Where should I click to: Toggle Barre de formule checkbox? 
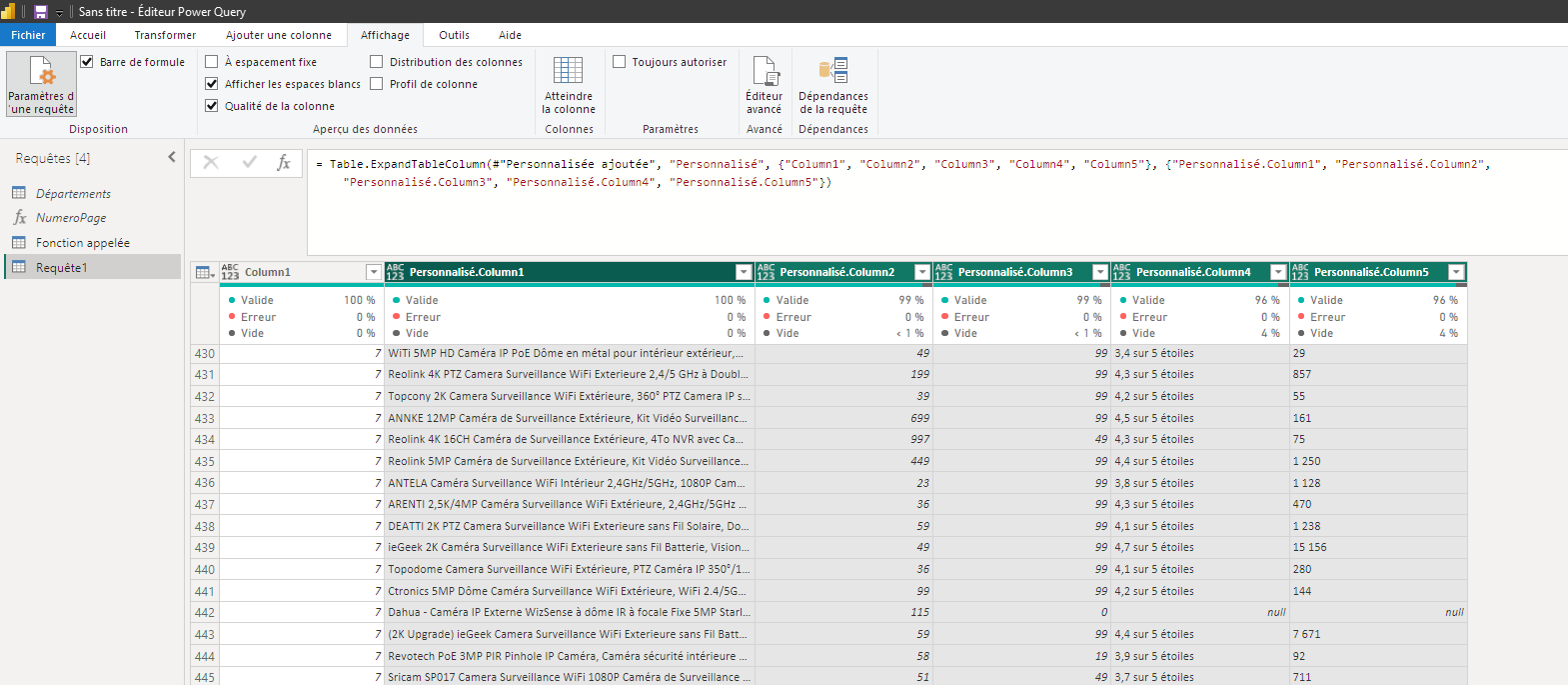87,62
